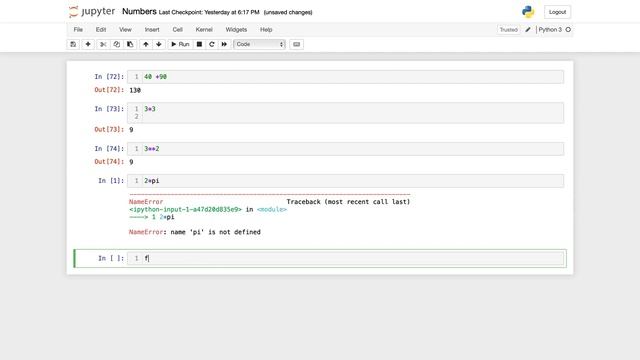This screenshot has width=640, height=360.
Task: Open the File menu
Action: coord(78,29)
